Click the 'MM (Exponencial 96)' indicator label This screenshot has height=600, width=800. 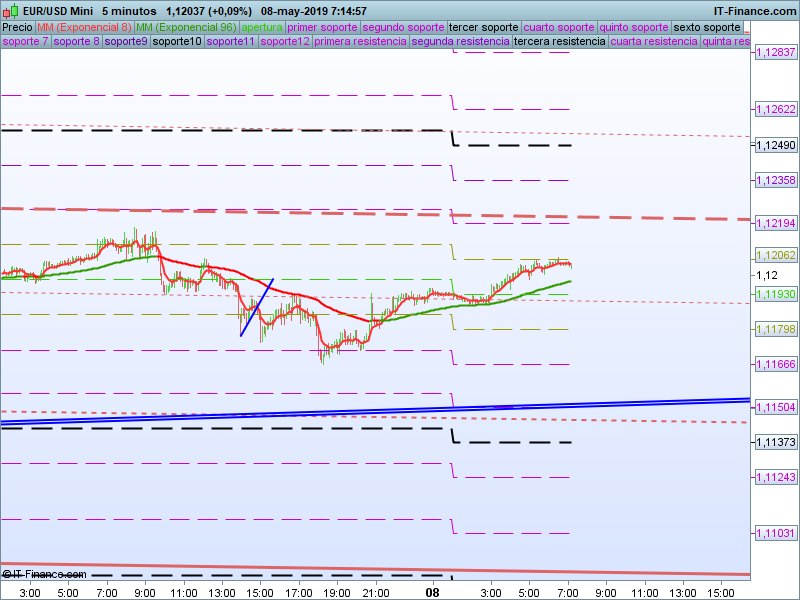tap(186, 27)
